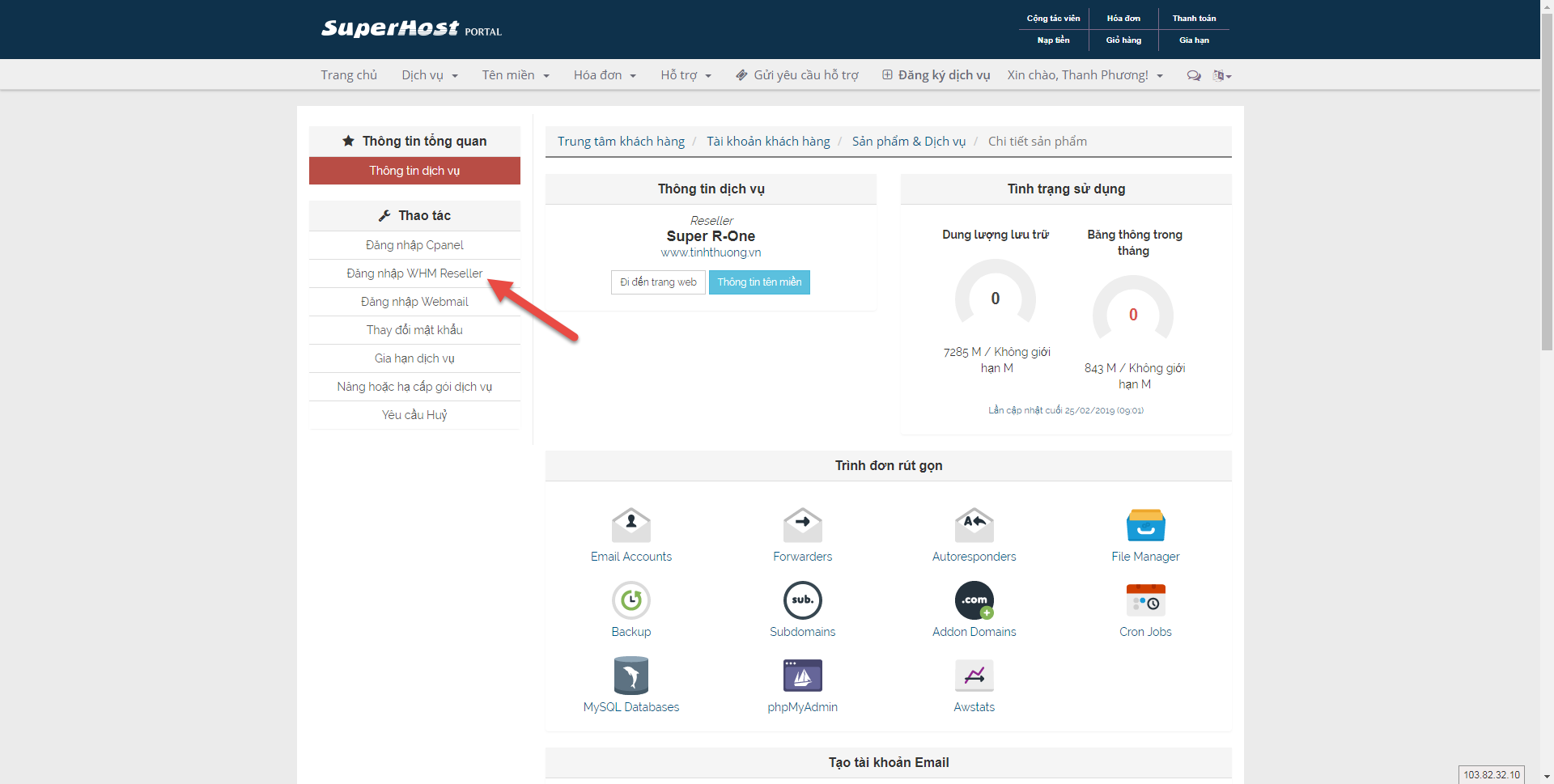Open the Xin chào, Thanh Phương account menu
The height and width of the screenshot is (784, 1554).
tap(1085, 75)
